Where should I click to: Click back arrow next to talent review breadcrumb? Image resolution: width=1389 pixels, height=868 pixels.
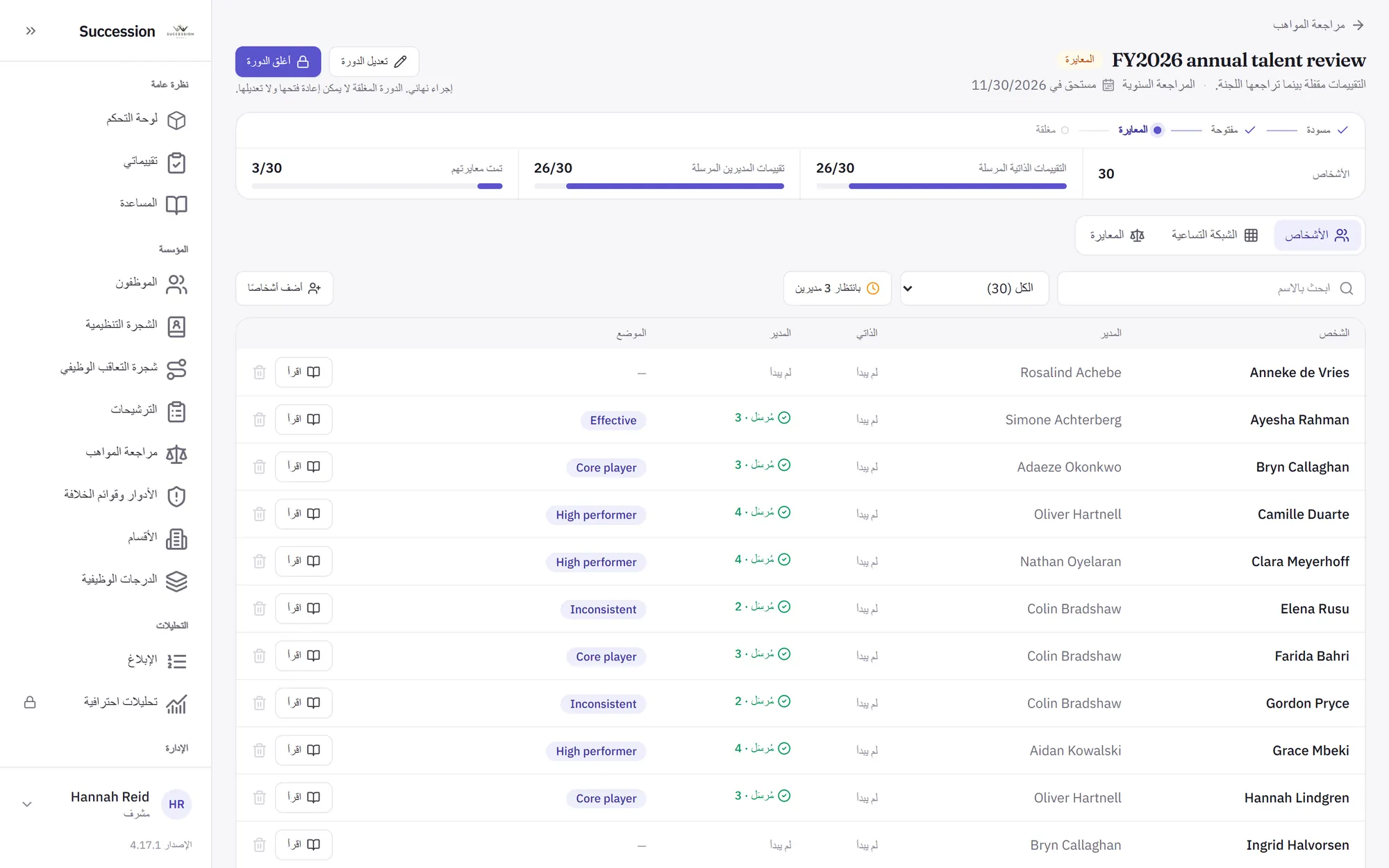(1358, 25)
